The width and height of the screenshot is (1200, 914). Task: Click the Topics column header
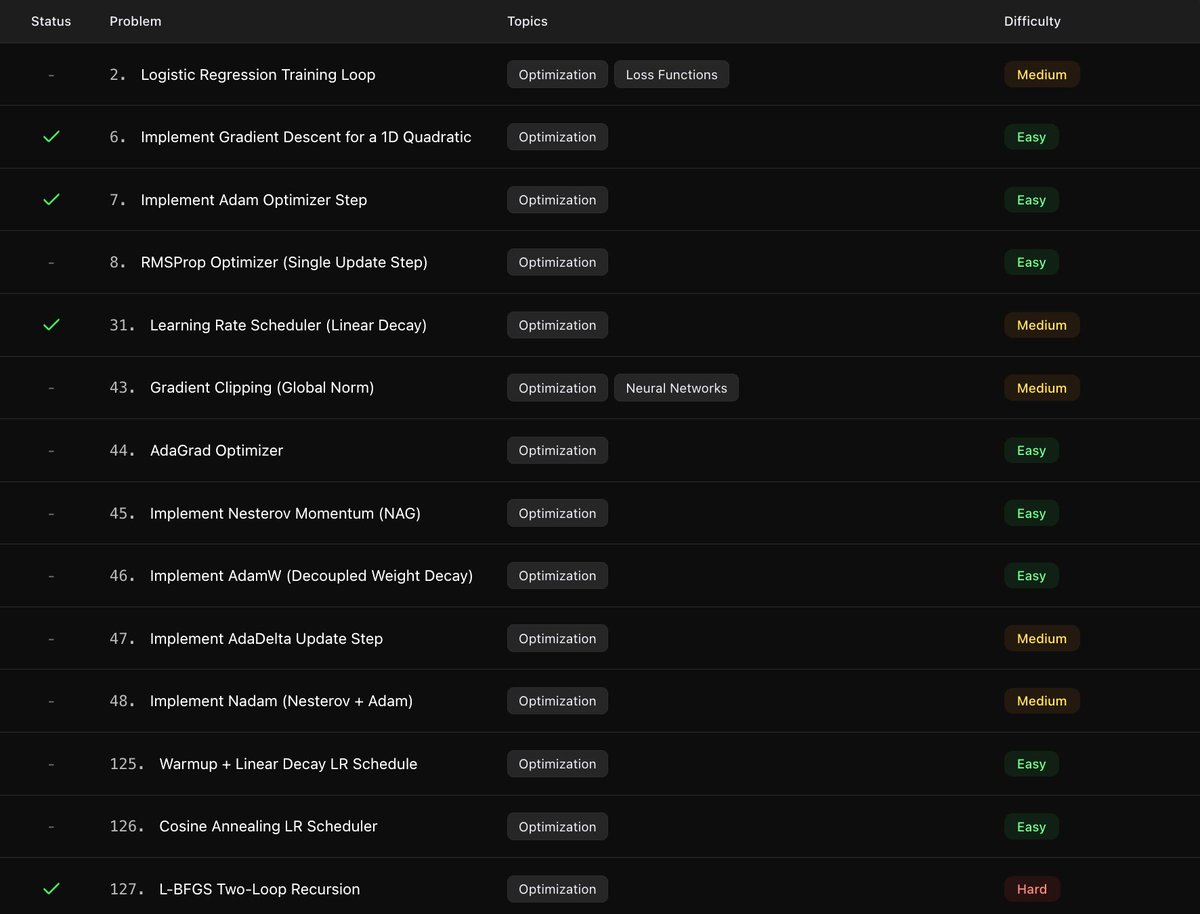click(x=527, y=21)
